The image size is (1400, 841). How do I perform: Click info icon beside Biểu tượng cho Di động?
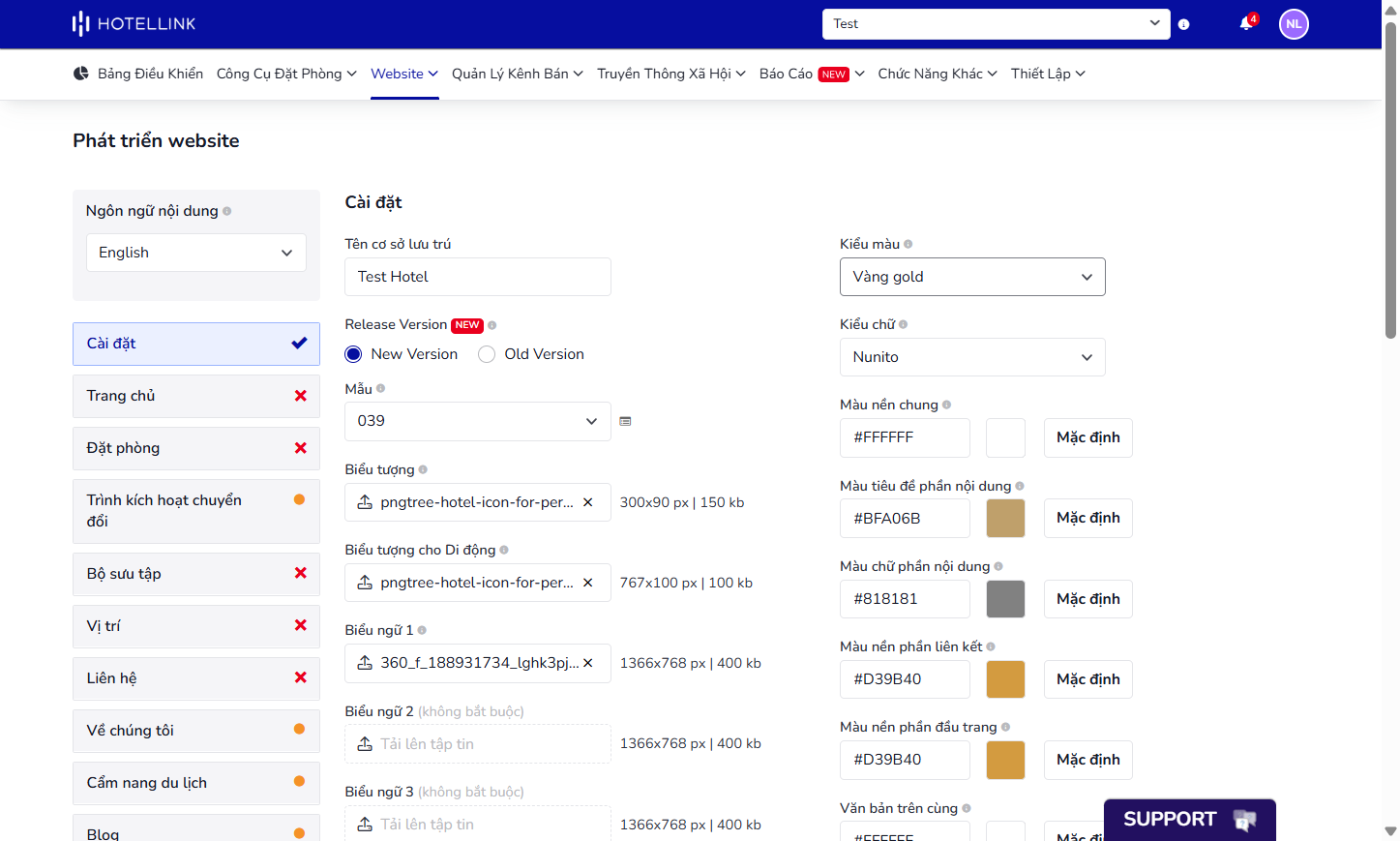[504, 550]
